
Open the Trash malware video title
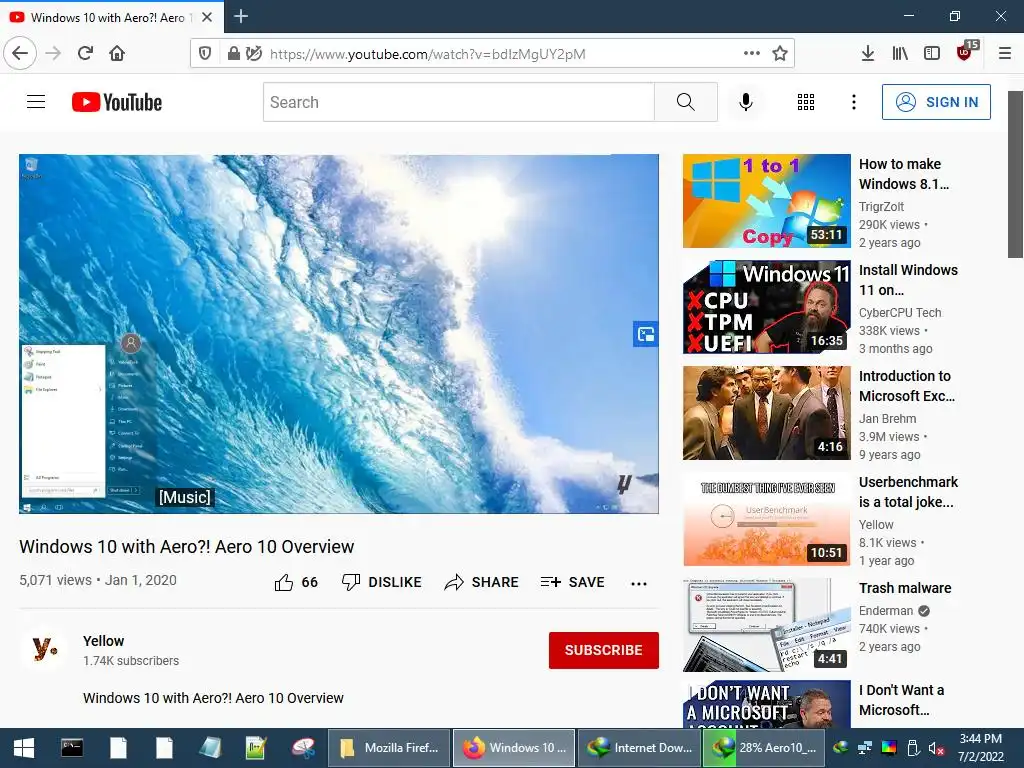coord(905,588)
